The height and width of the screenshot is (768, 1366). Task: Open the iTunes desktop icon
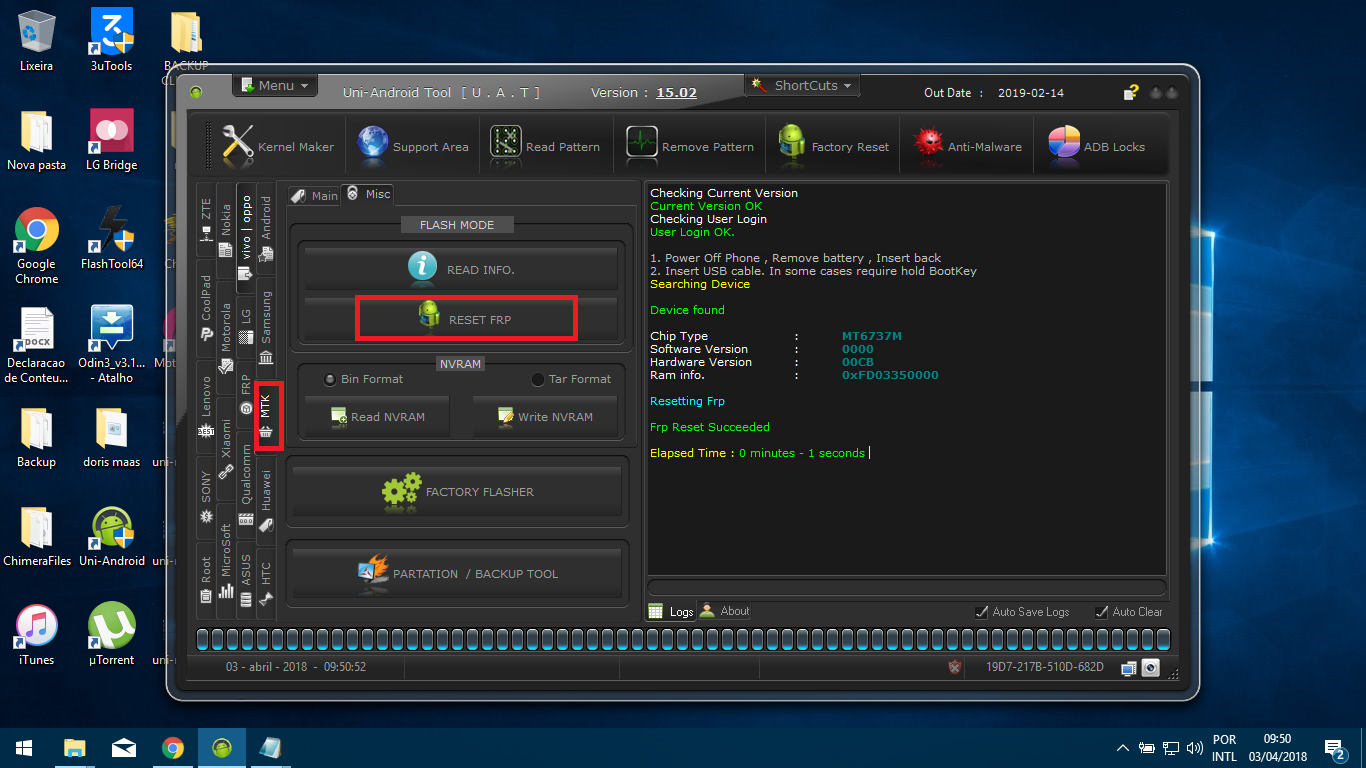tap(37, 634)
